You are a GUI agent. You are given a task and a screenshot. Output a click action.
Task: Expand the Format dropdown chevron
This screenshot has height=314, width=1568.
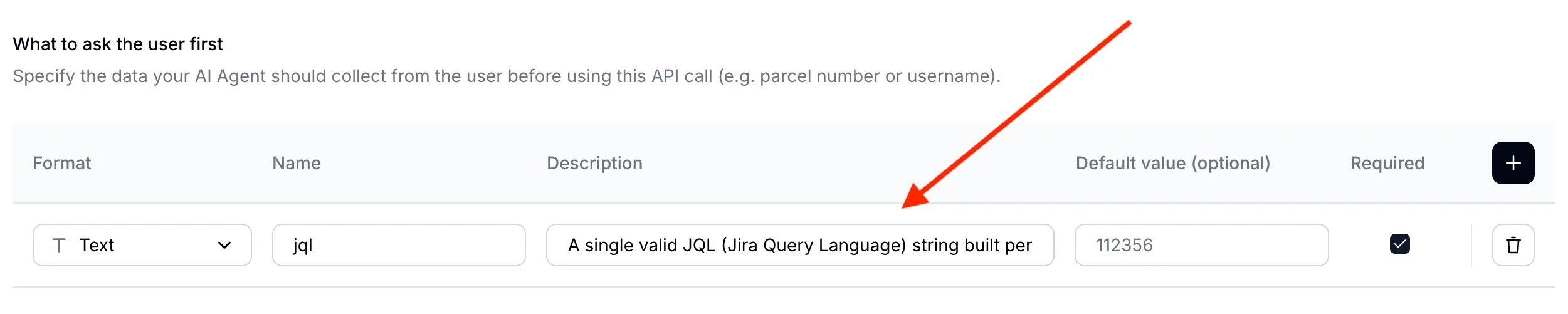click(224, 245)
